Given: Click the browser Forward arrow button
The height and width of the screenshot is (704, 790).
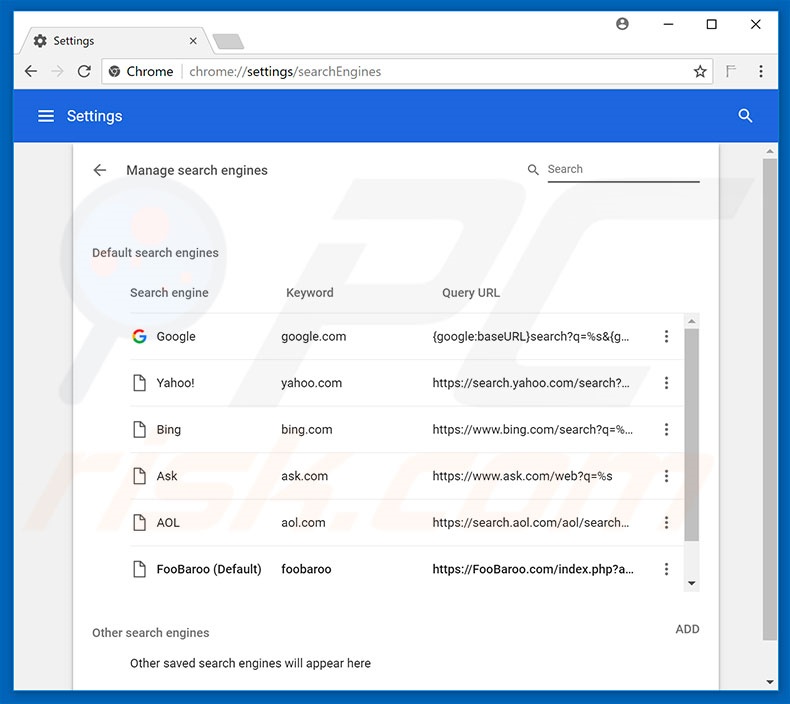Looking at the screenshot, I should point(57,72).
